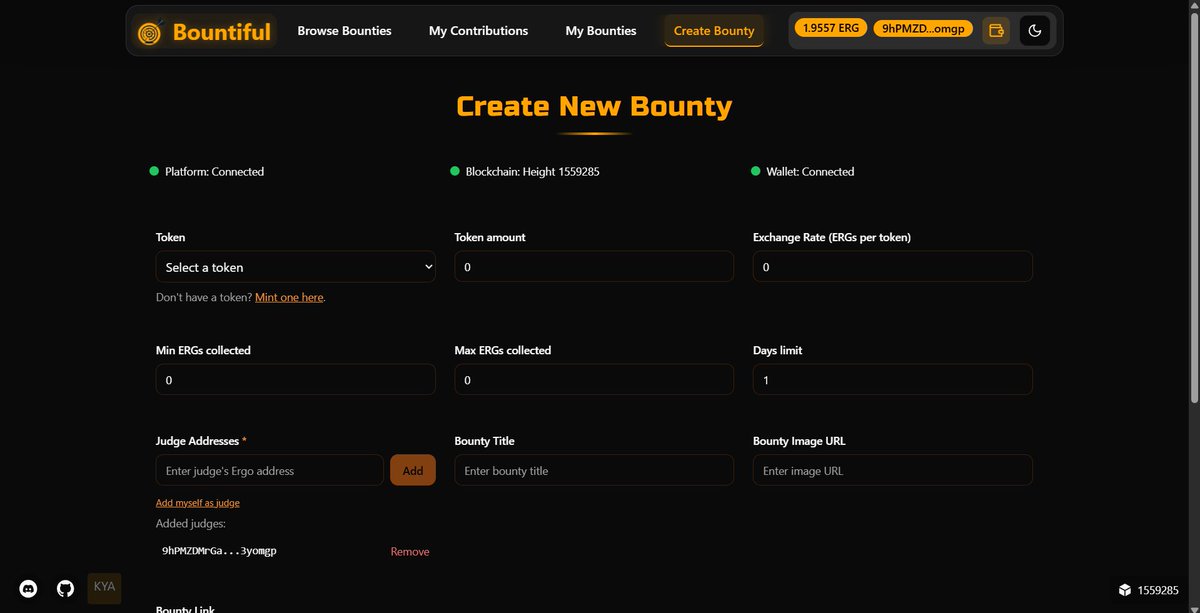Image resolution: width=1200 pixels, height=613 pixels.
Task: Go to Browse Bounties tab
Action: point(344,31)
